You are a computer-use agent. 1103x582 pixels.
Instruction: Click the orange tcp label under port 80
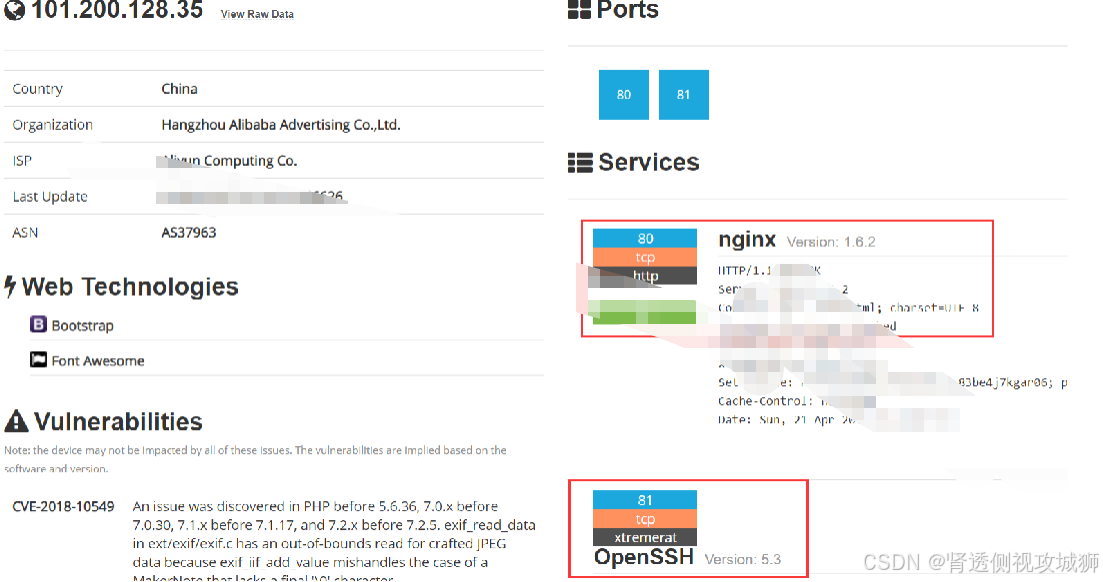(645, 258)
